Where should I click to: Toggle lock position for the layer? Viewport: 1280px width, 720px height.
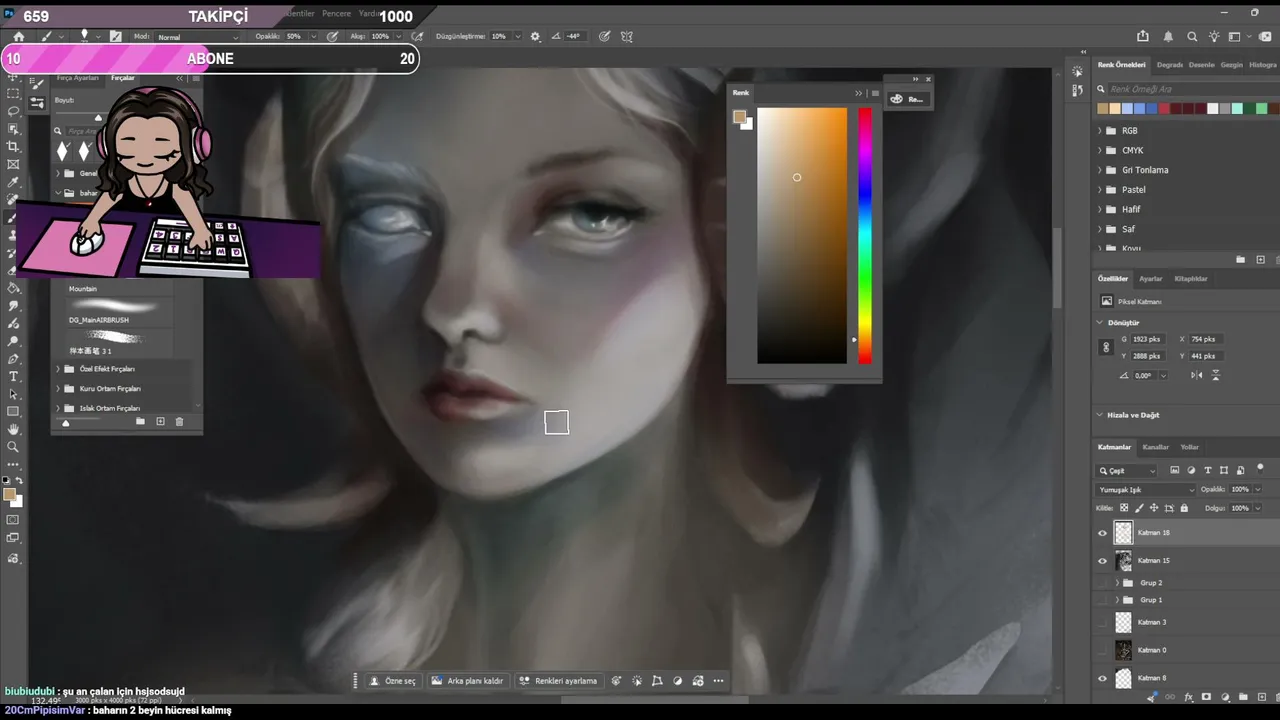1154,508
